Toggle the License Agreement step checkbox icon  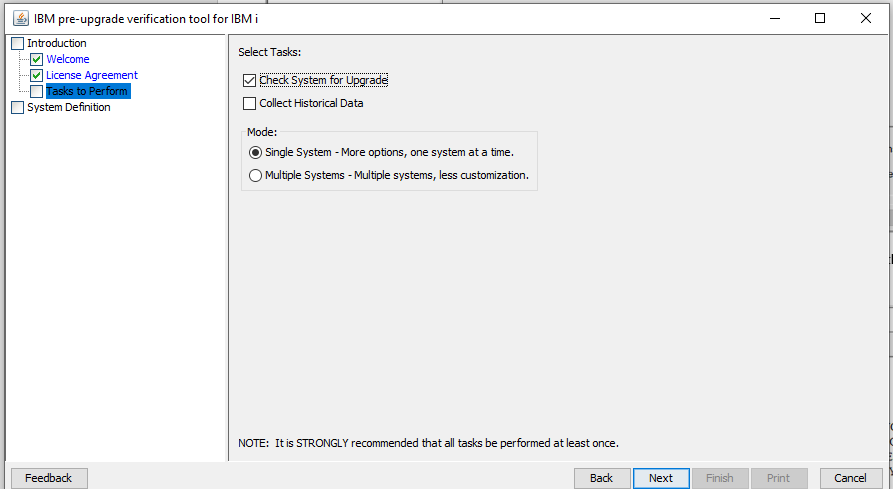click(x=37, y=75)
